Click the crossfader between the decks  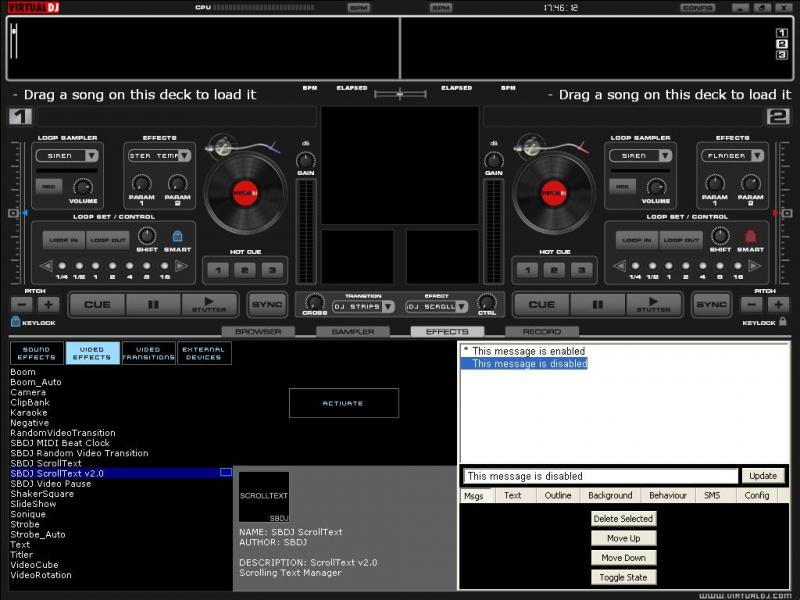400,94
